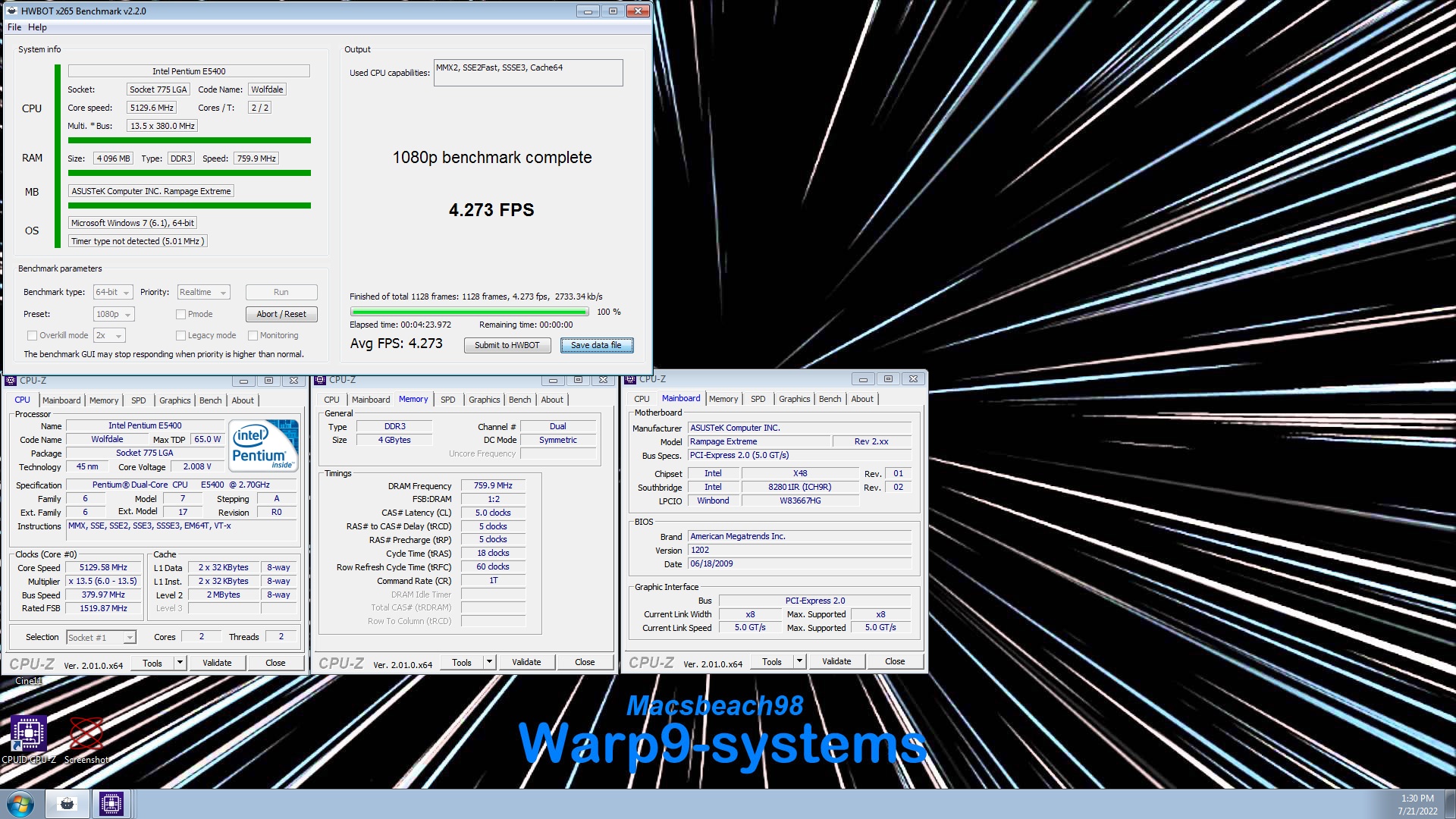The width and height of the screenshot is (1456, 819).
Task: Switch to SPD tab in CPU-Z CPU window
Action: pos(138,400)
